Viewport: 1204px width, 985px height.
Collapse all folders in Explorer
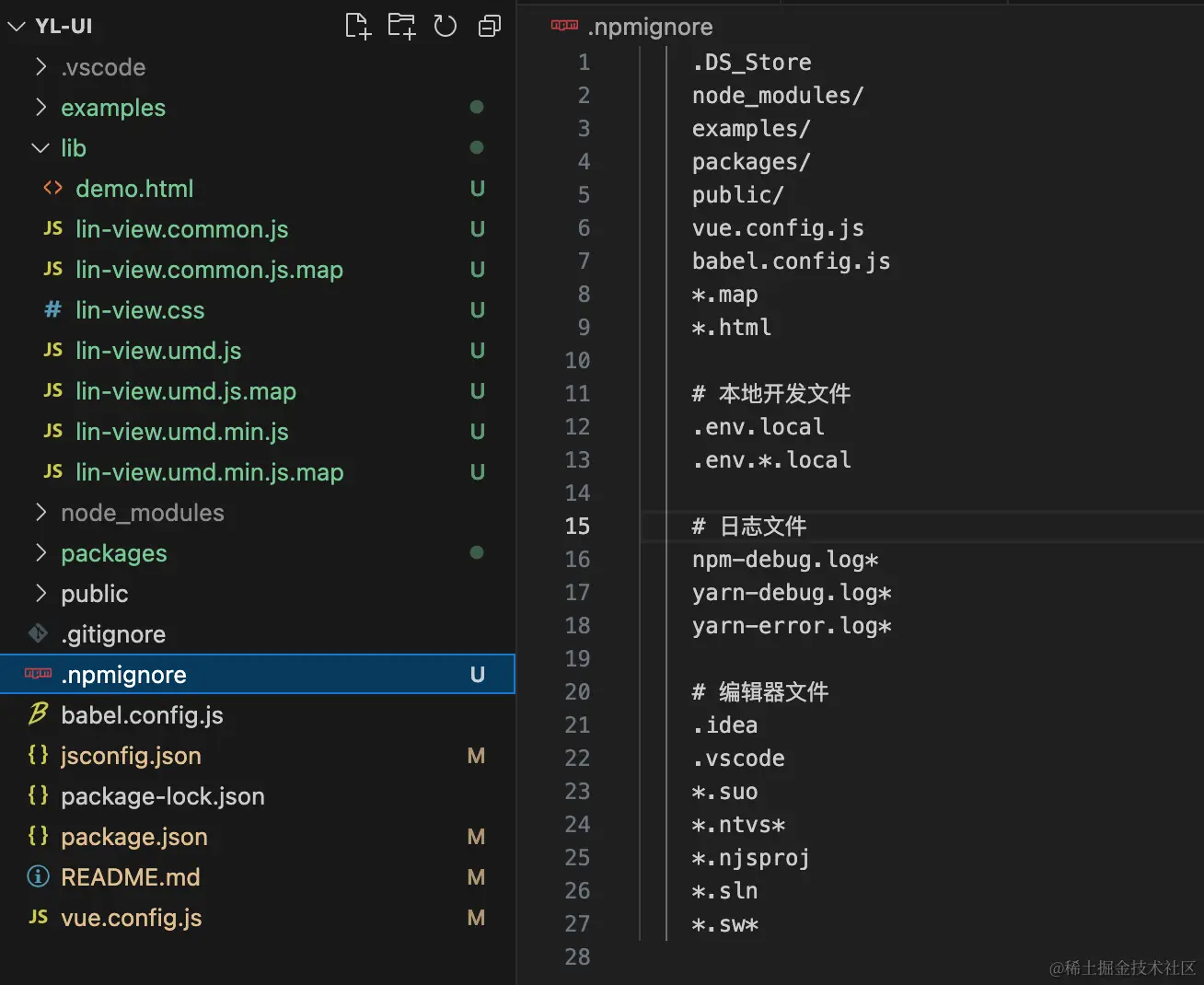coord(490,26)
